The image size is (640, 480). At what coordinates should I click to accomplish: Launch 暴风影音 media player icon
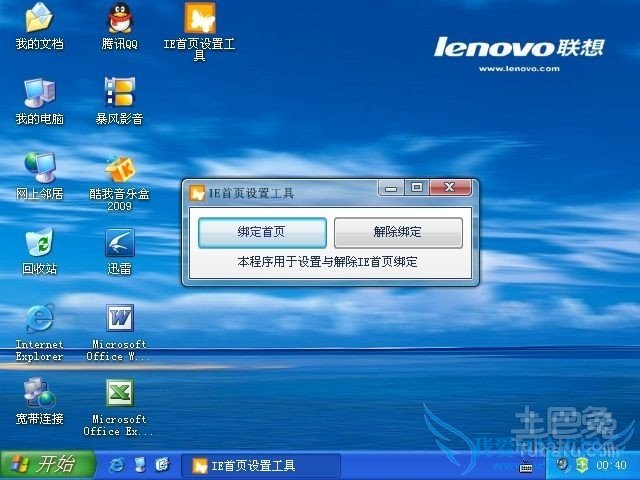click(x=119, y=101)
